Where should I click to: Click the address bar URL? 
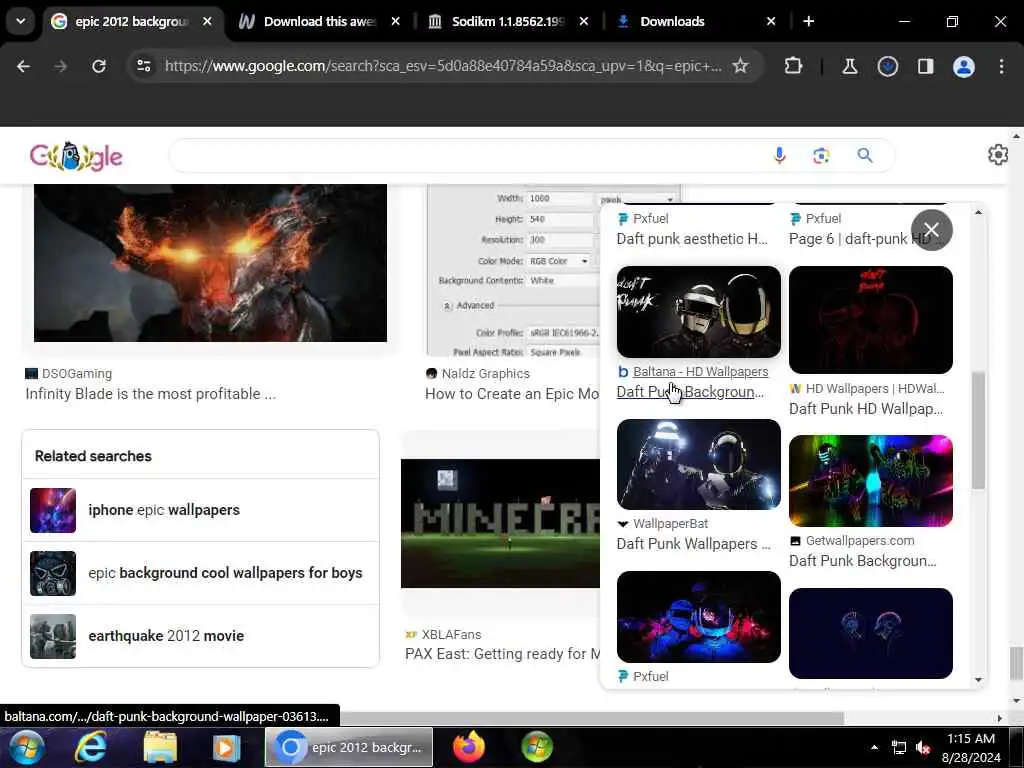click(x=443, y=66)
